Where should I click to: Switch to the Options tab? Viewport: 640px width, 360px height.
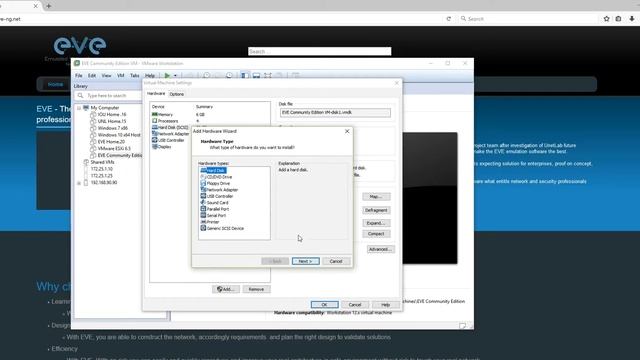click(177, 94)
